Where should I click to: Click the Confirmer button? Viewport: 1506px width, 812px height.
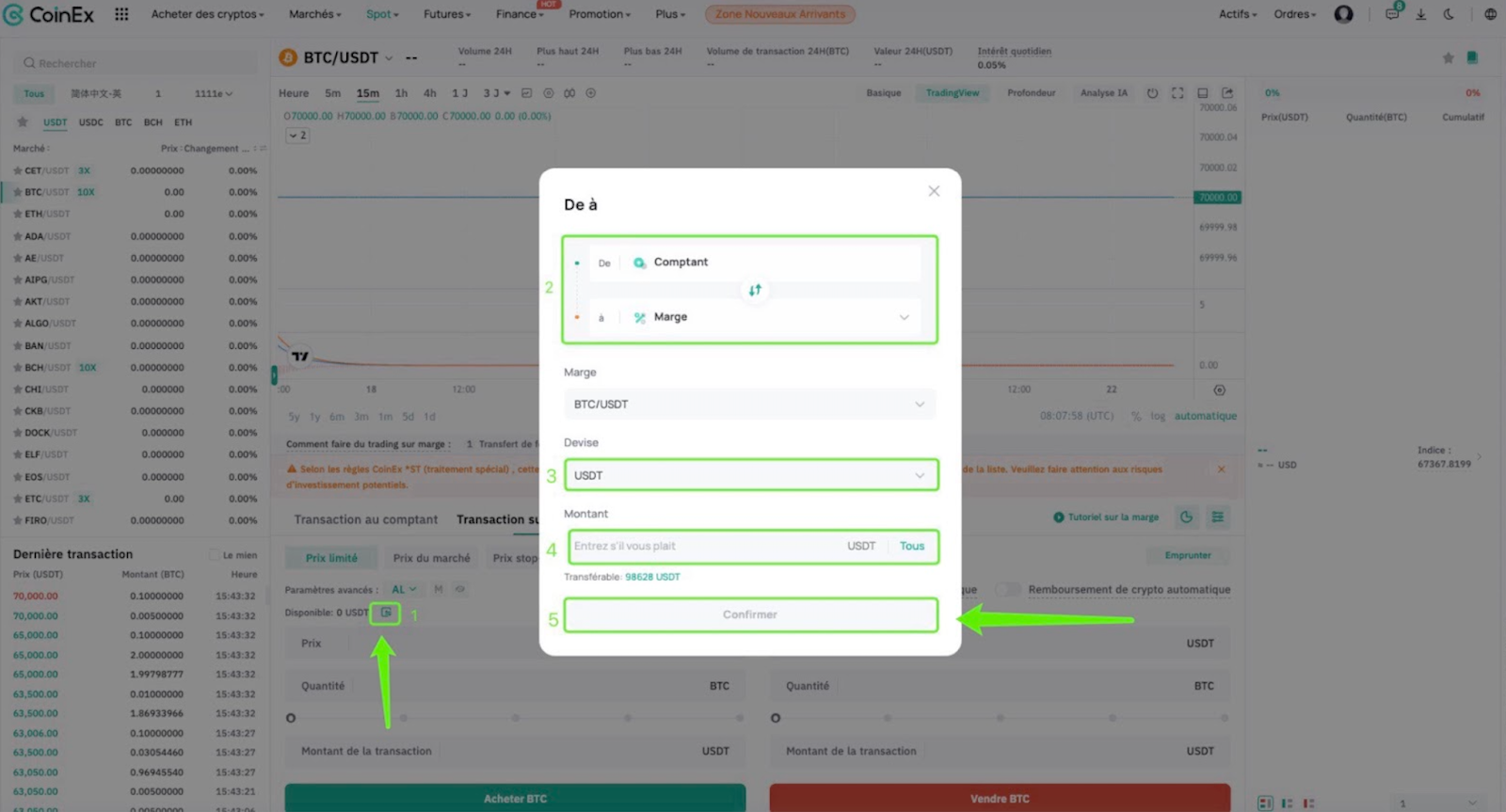coord(751,614)
